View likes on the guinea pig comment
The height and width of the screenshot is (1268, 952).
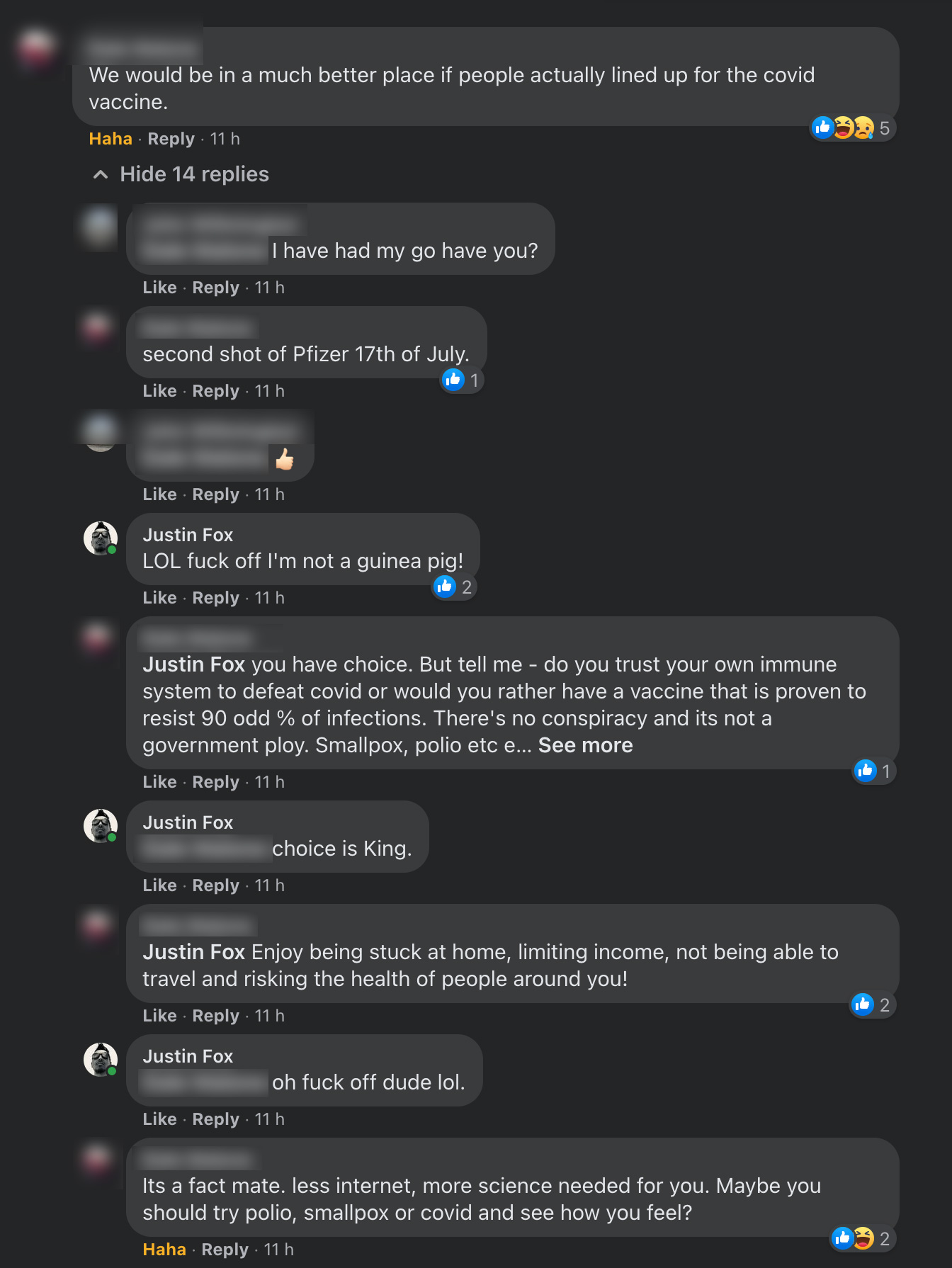[453, 587]
